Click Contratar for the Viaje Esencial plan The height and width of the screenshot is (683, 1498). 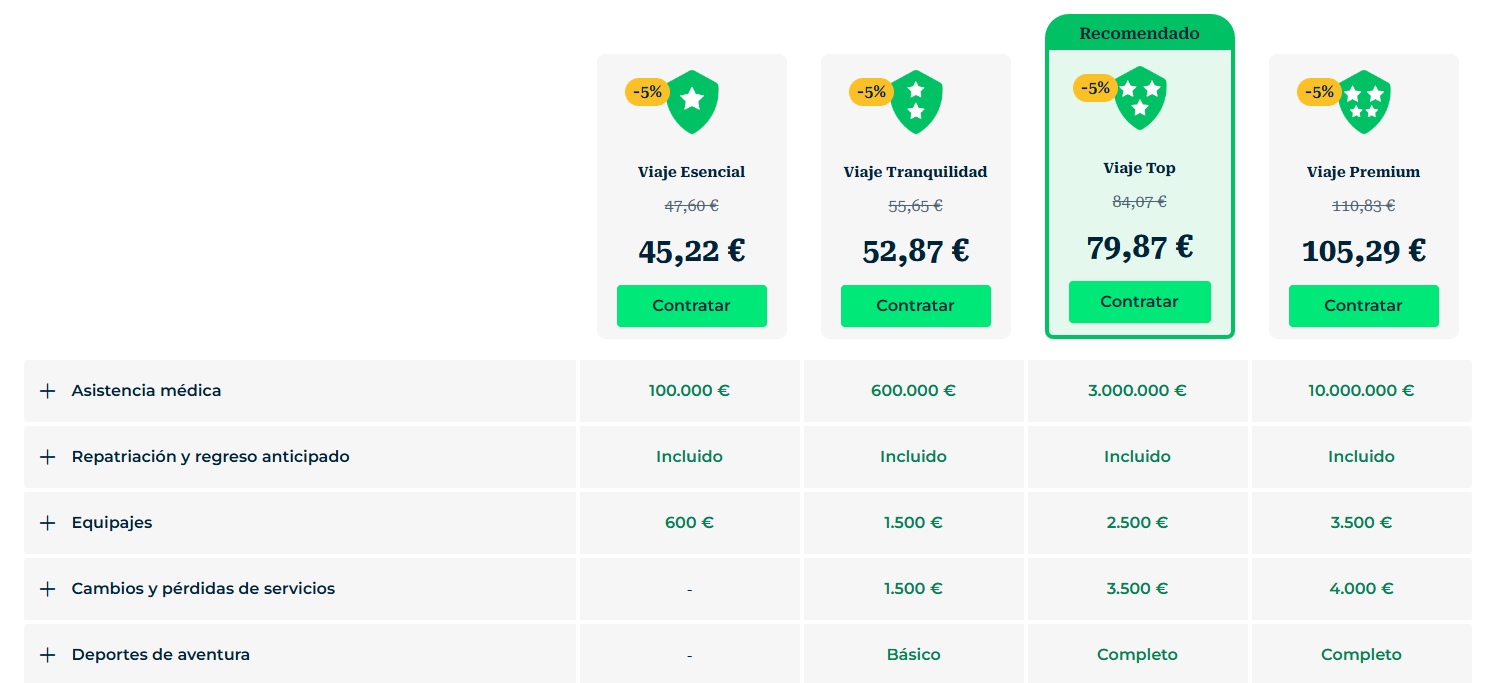coord(692,306)
